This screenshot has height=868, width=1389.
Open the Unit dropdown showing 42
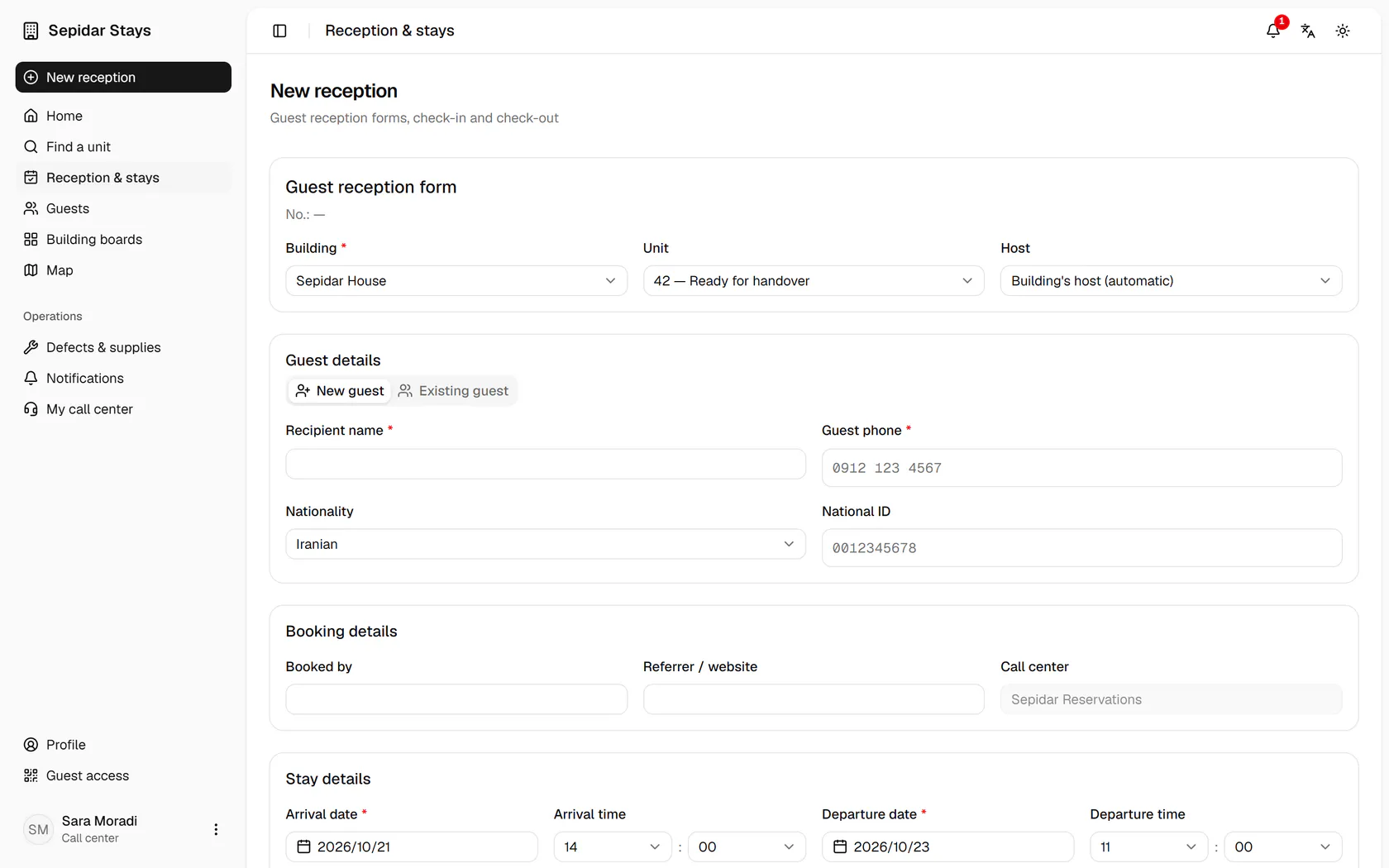click(814, 281)
